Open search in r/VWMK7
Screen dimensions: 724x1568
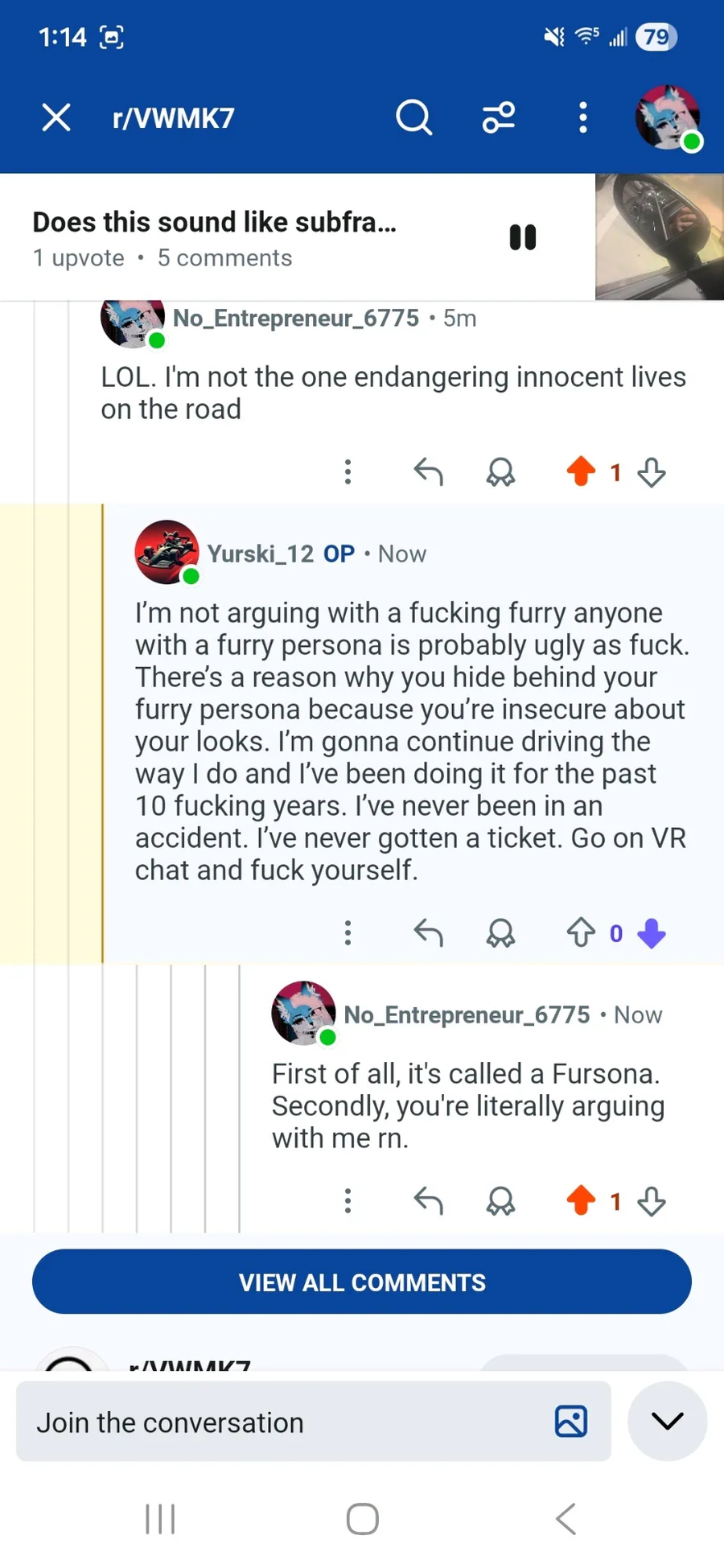point(413,117)
